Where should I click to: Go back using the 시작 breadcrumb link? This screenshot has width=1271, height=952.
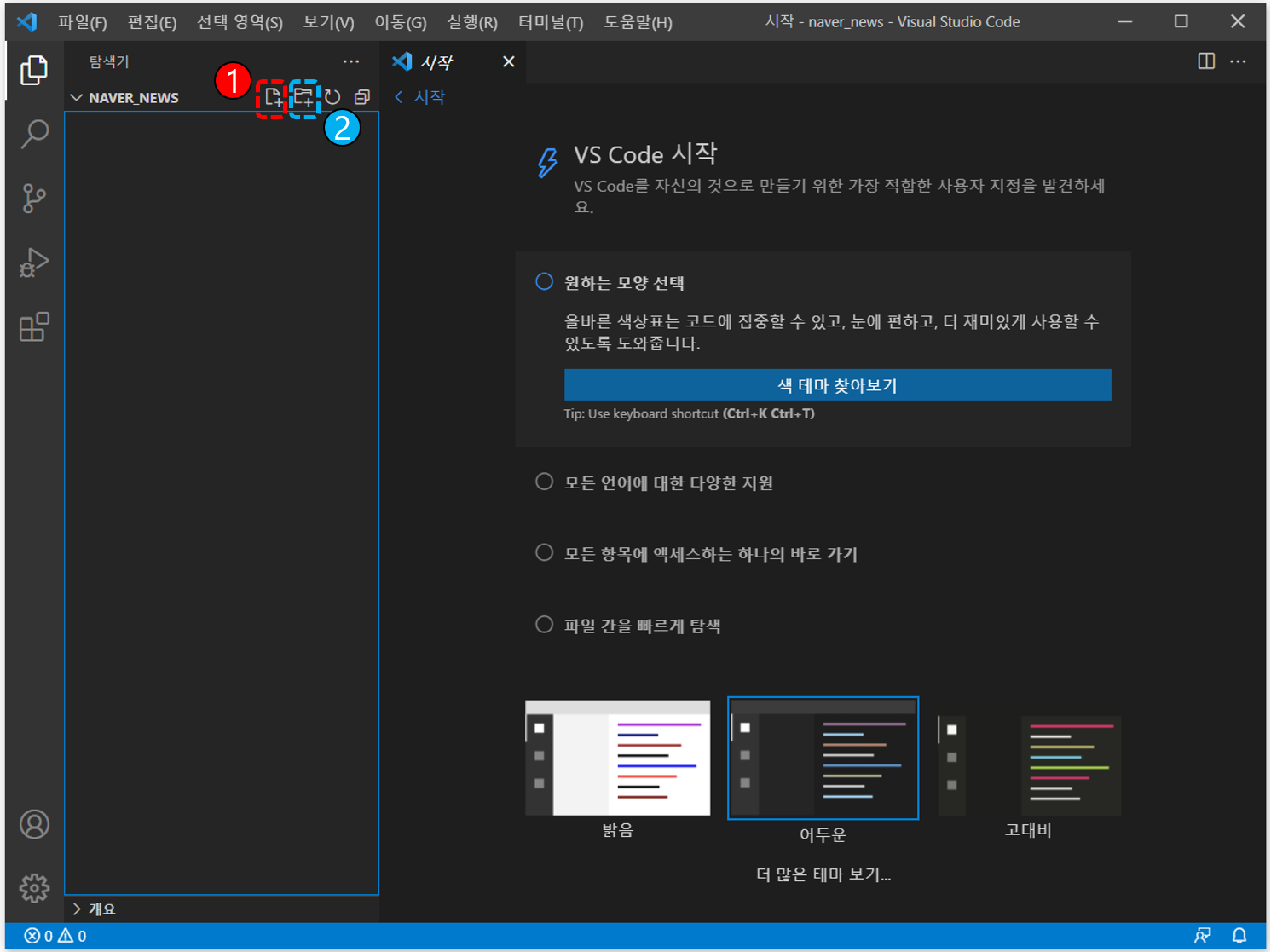420,97
